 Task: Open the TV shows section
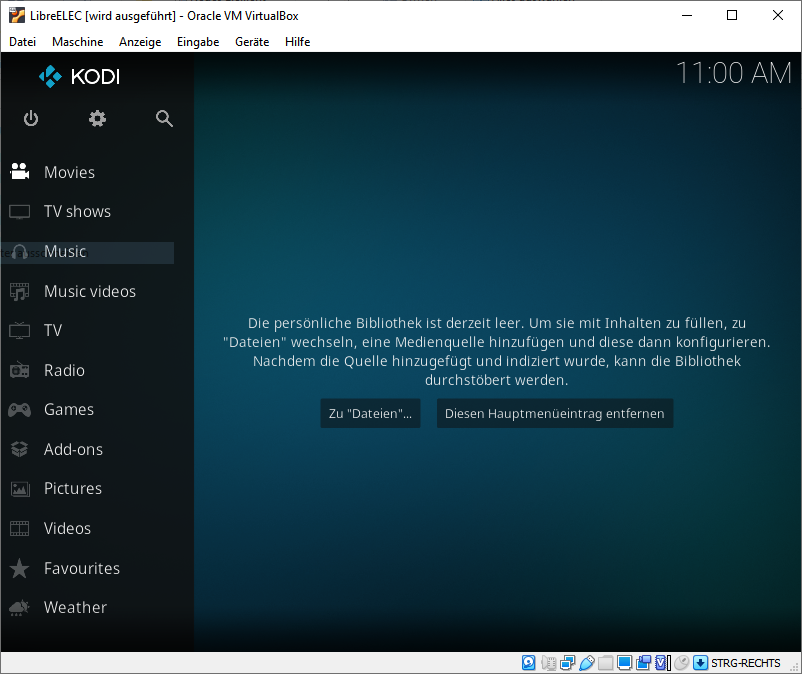click(77, 212)
